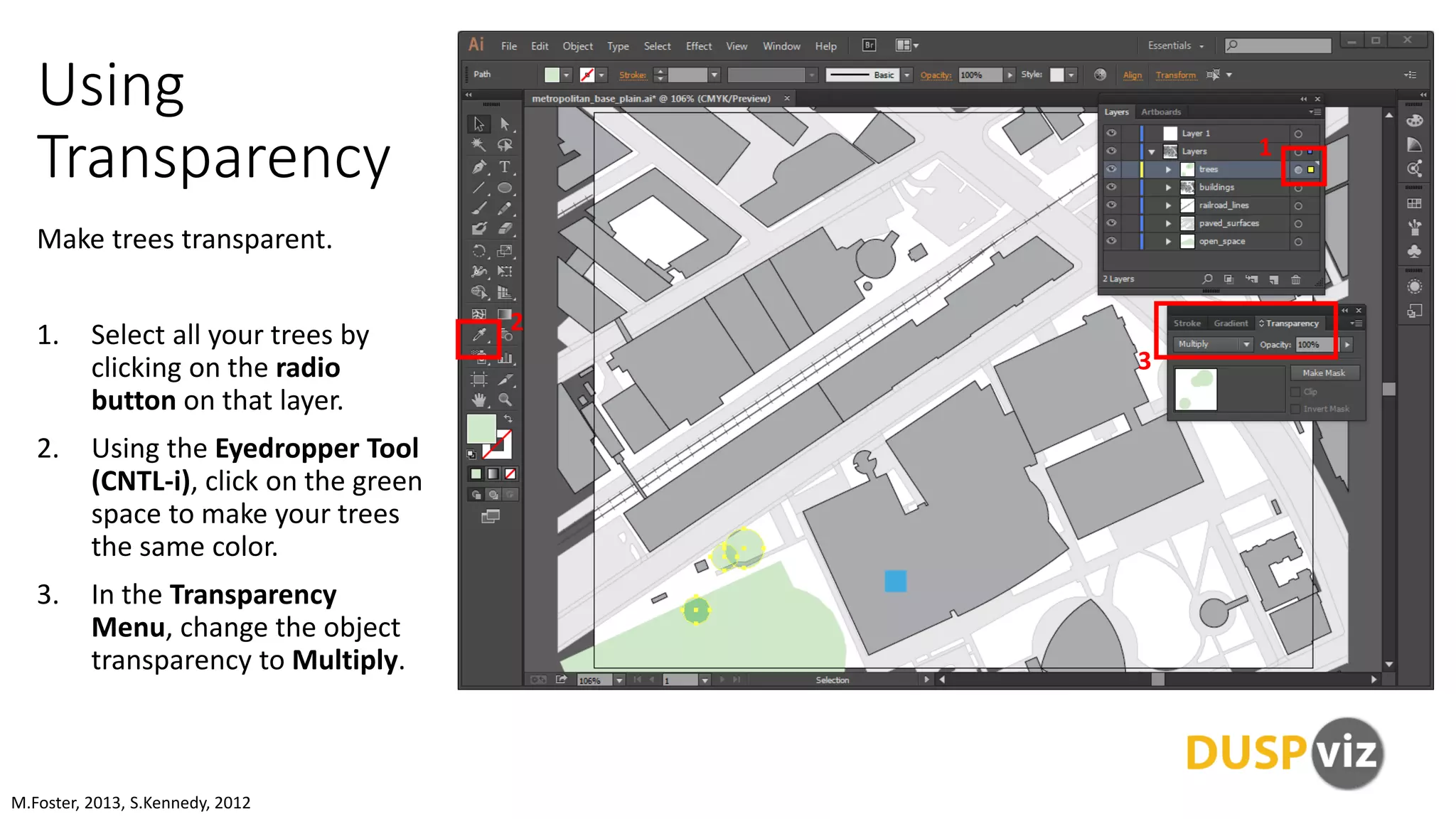This screenshot has width=1456, height=819.
Task: Hide the open_space layer eye icon
Action: click(x=1111, y=240)
